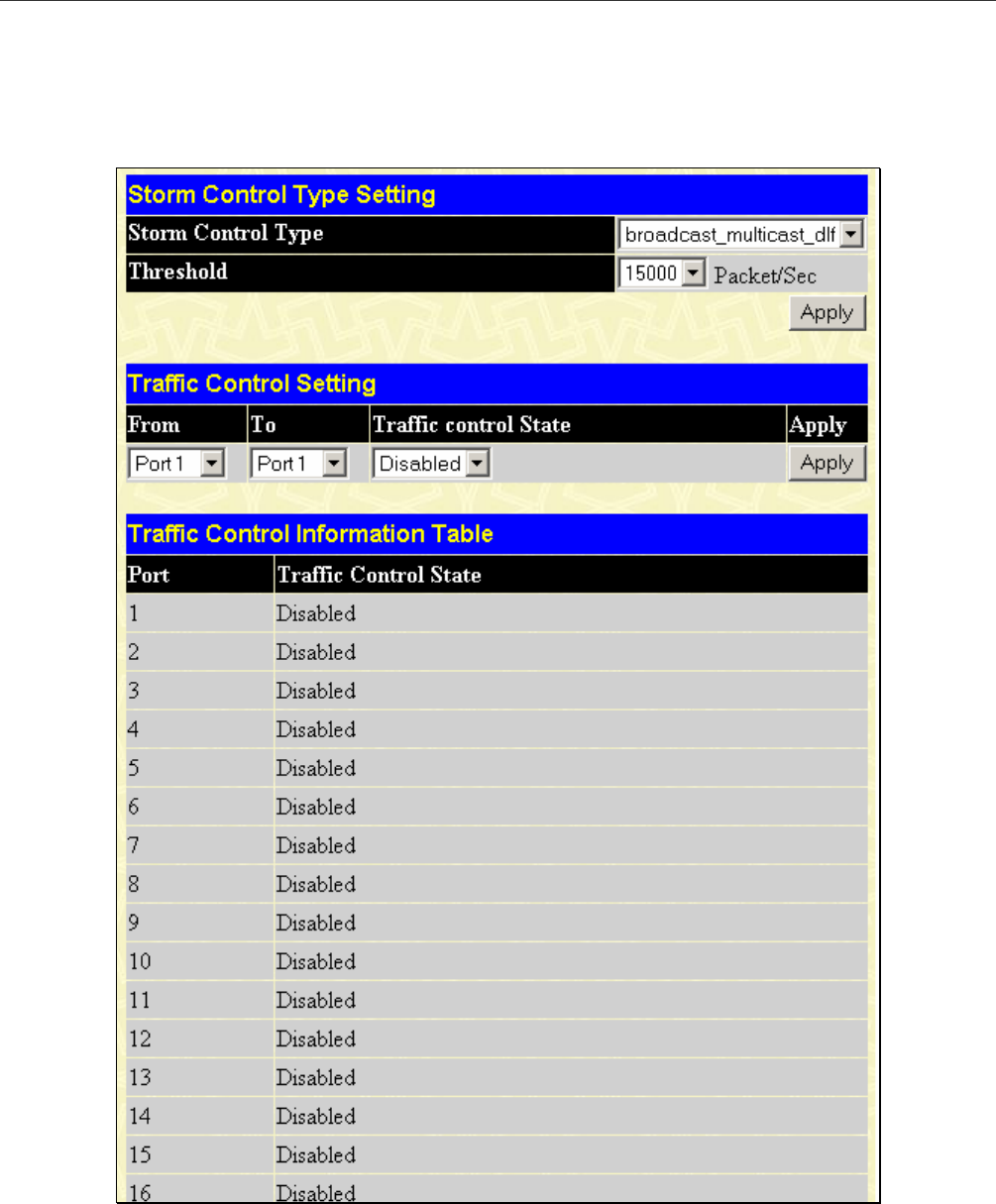Select port 5 row in information table

tap(497, 768)
